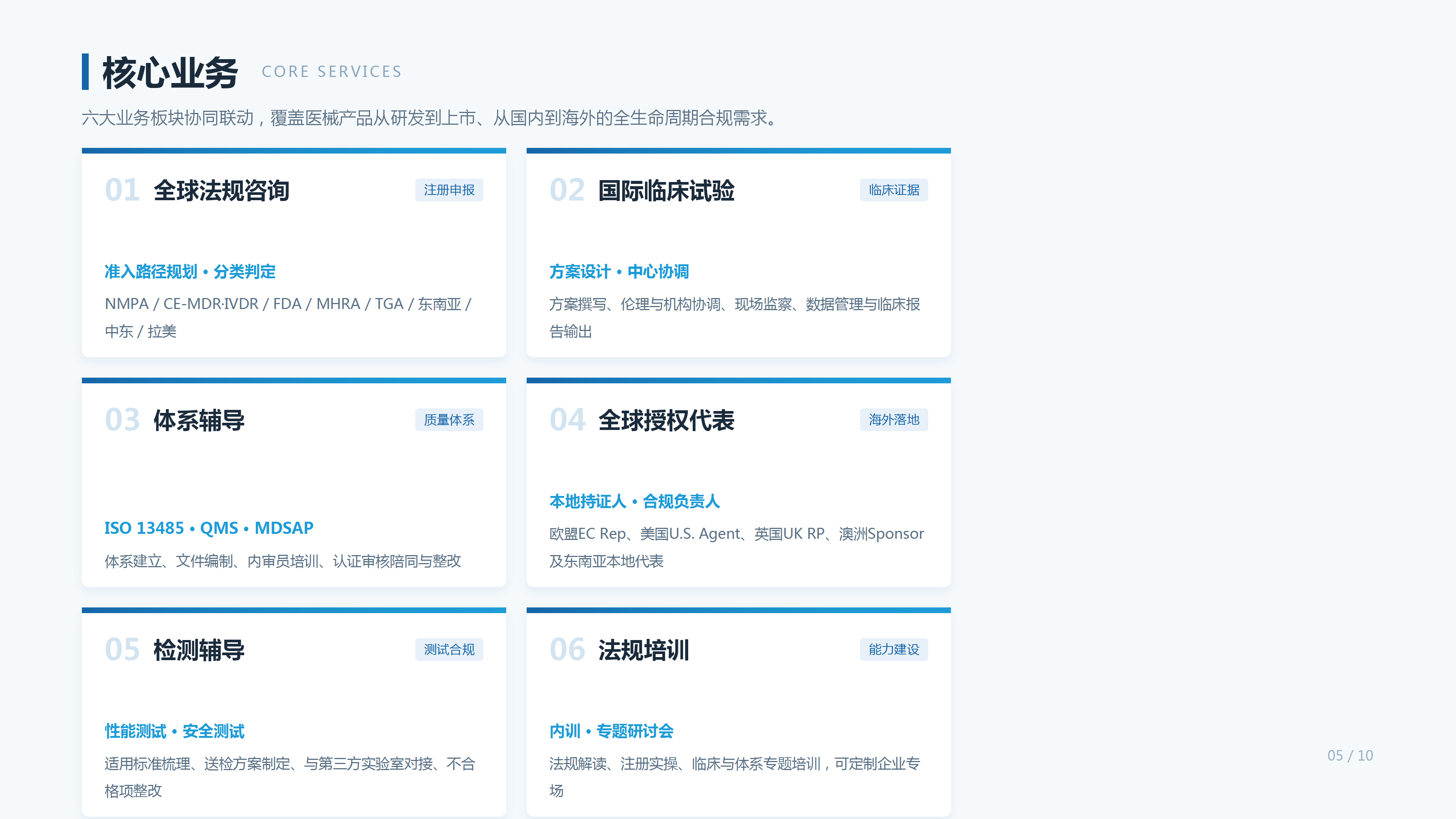Click the 国际临床试验 card title
The image size is (1456, 819).
coord(667,190)
